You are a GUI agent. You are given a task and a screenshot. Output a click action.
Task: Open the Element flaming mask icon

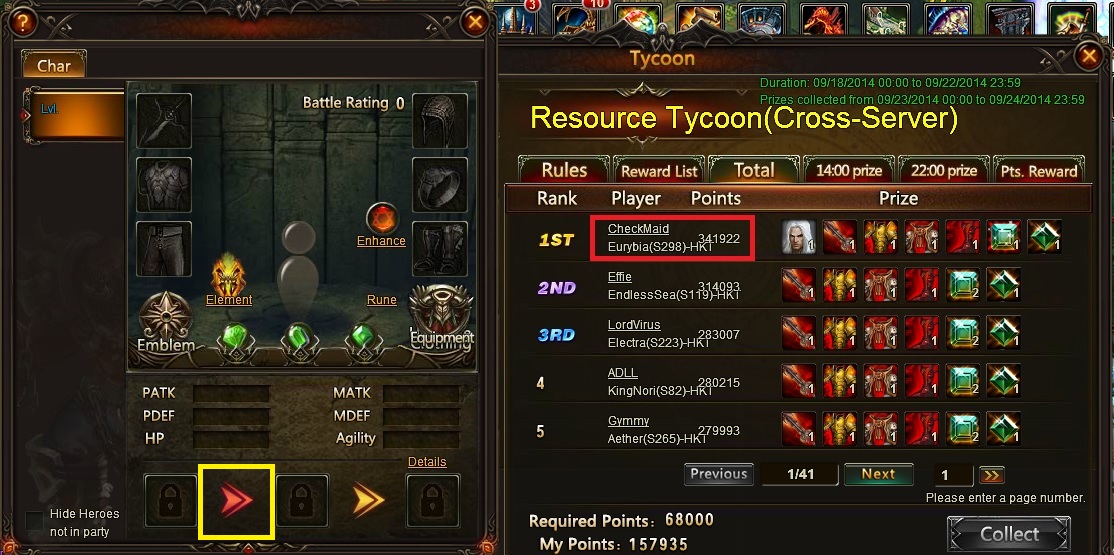click(x=228, y=276)
